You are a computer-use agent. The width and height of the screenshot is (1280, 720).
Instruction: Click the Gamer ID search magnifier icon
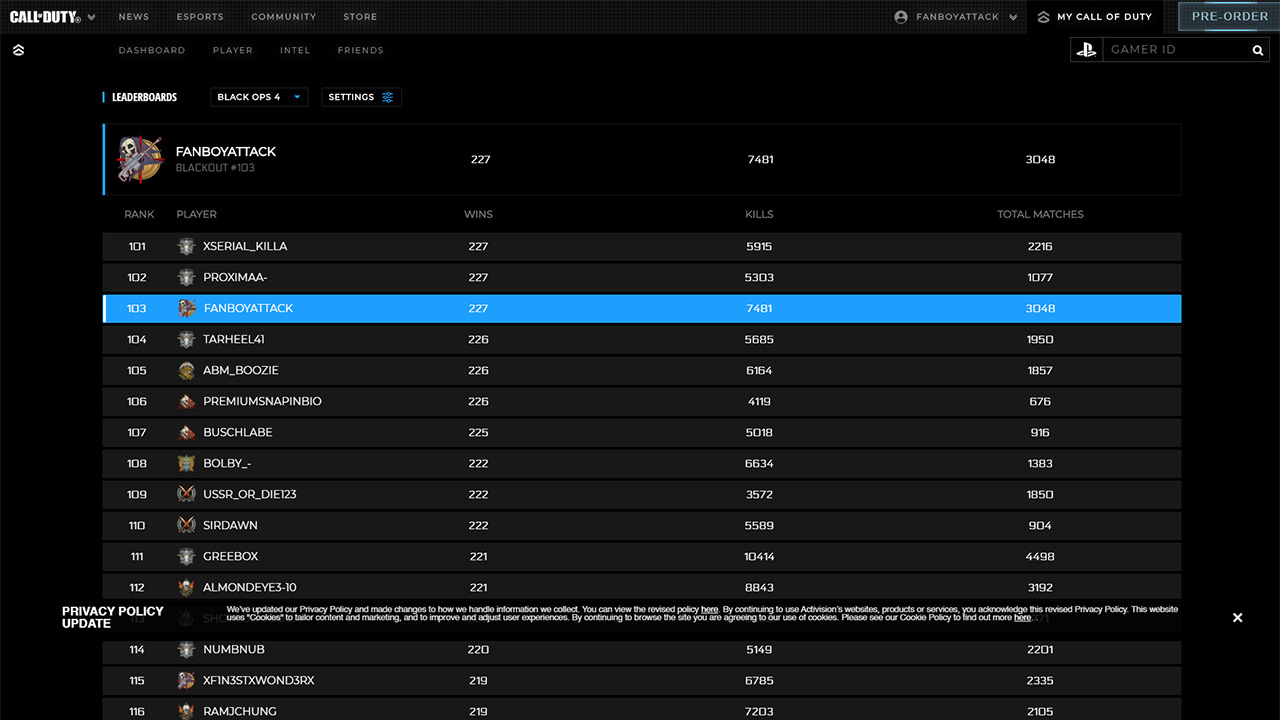[x=1258, y=50]
